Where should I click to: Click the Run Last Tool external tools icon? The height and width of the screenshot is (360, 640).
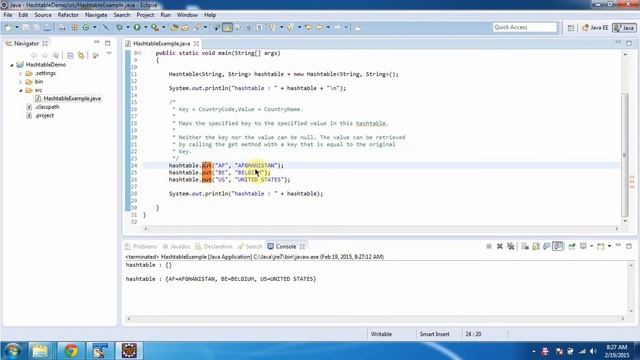coord(155,27)
